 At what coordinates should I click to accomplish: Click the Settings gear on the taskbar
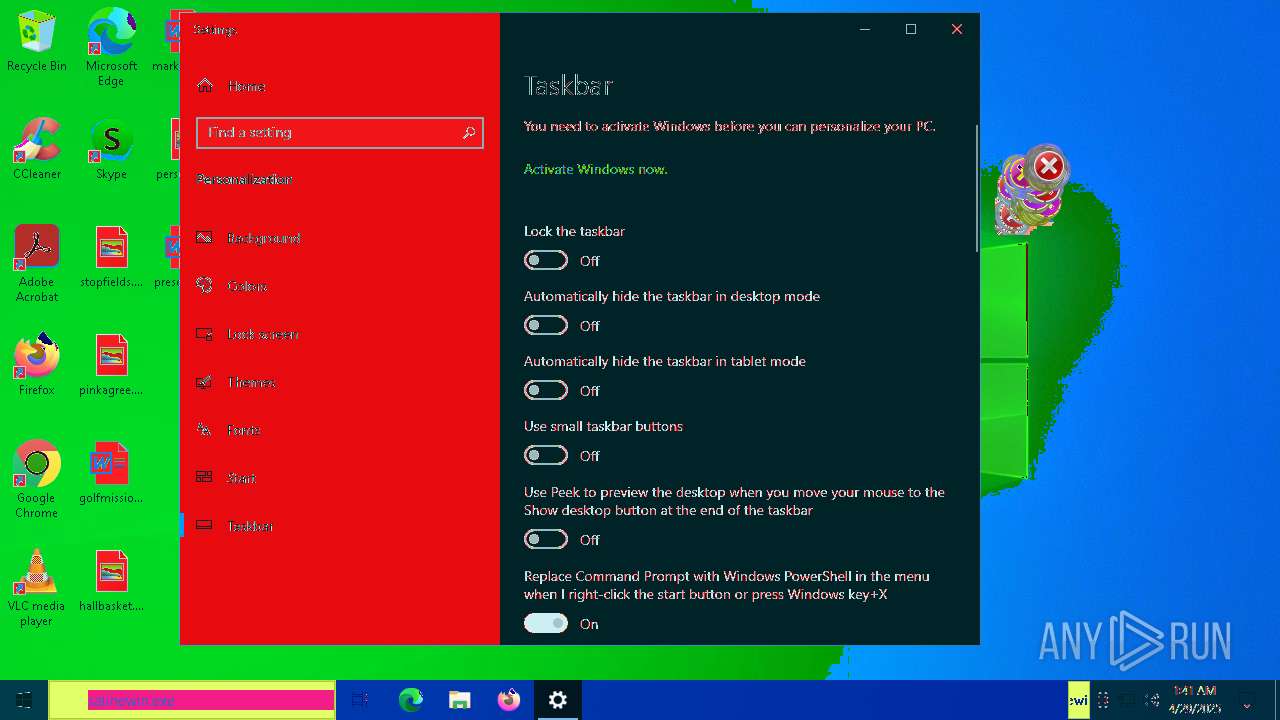pyautogui.click(x=558, y=700)
